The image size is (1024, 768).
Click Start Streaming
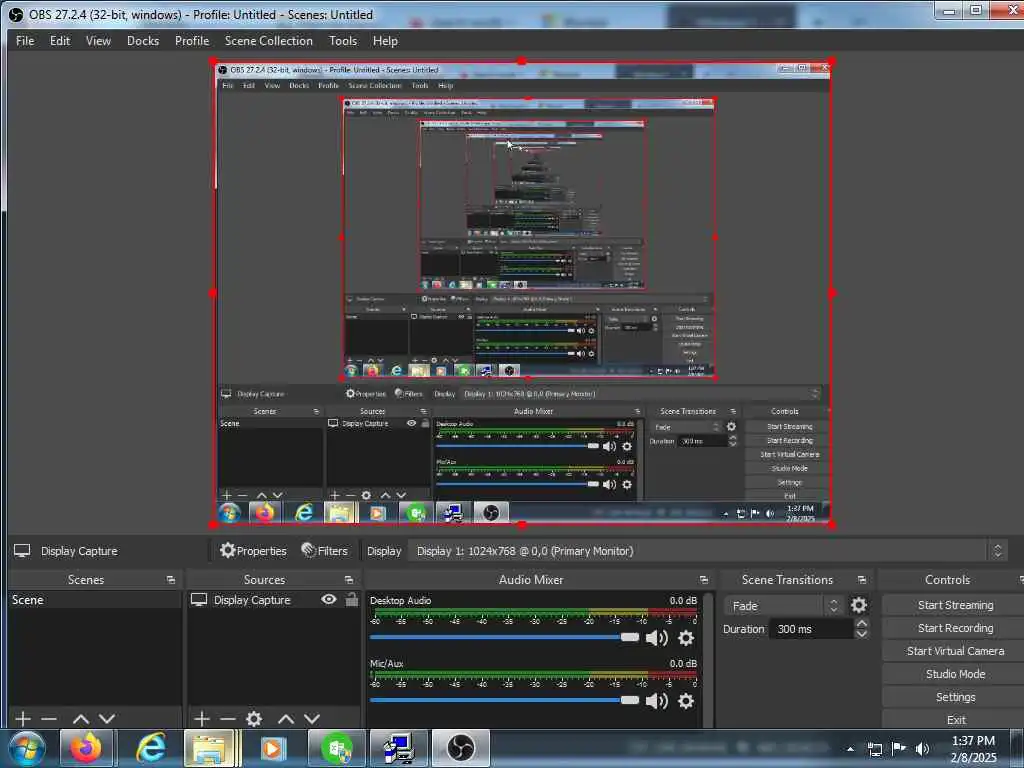click(955, 605)
